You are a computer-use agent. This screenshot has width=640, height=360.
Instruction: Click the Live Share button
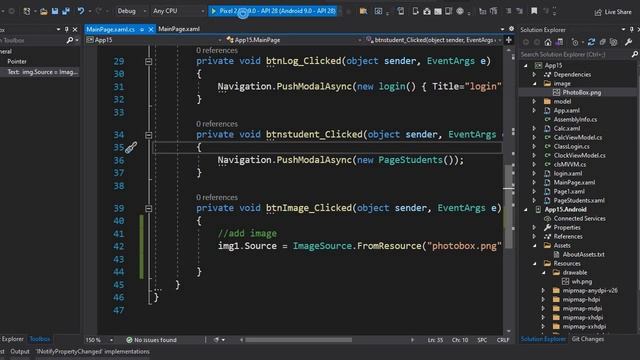point(613,12)
